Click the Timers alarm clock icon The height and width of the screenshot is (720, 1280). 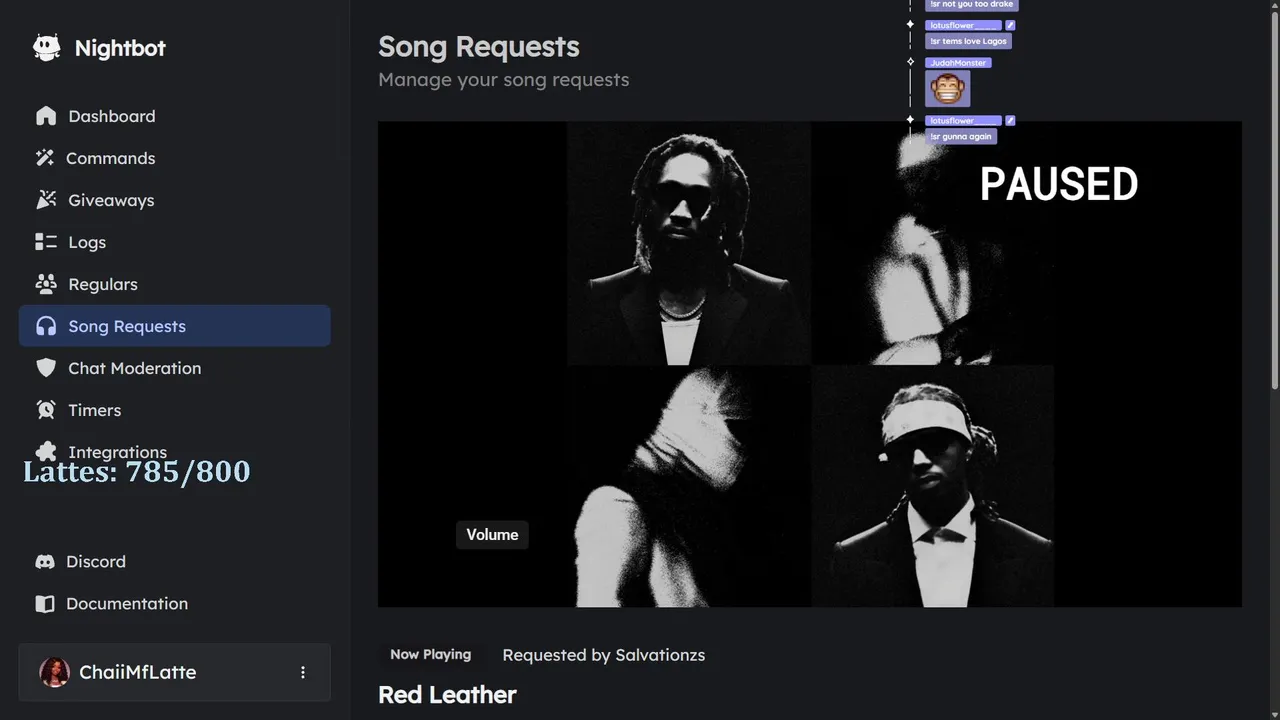pos(46,410)
